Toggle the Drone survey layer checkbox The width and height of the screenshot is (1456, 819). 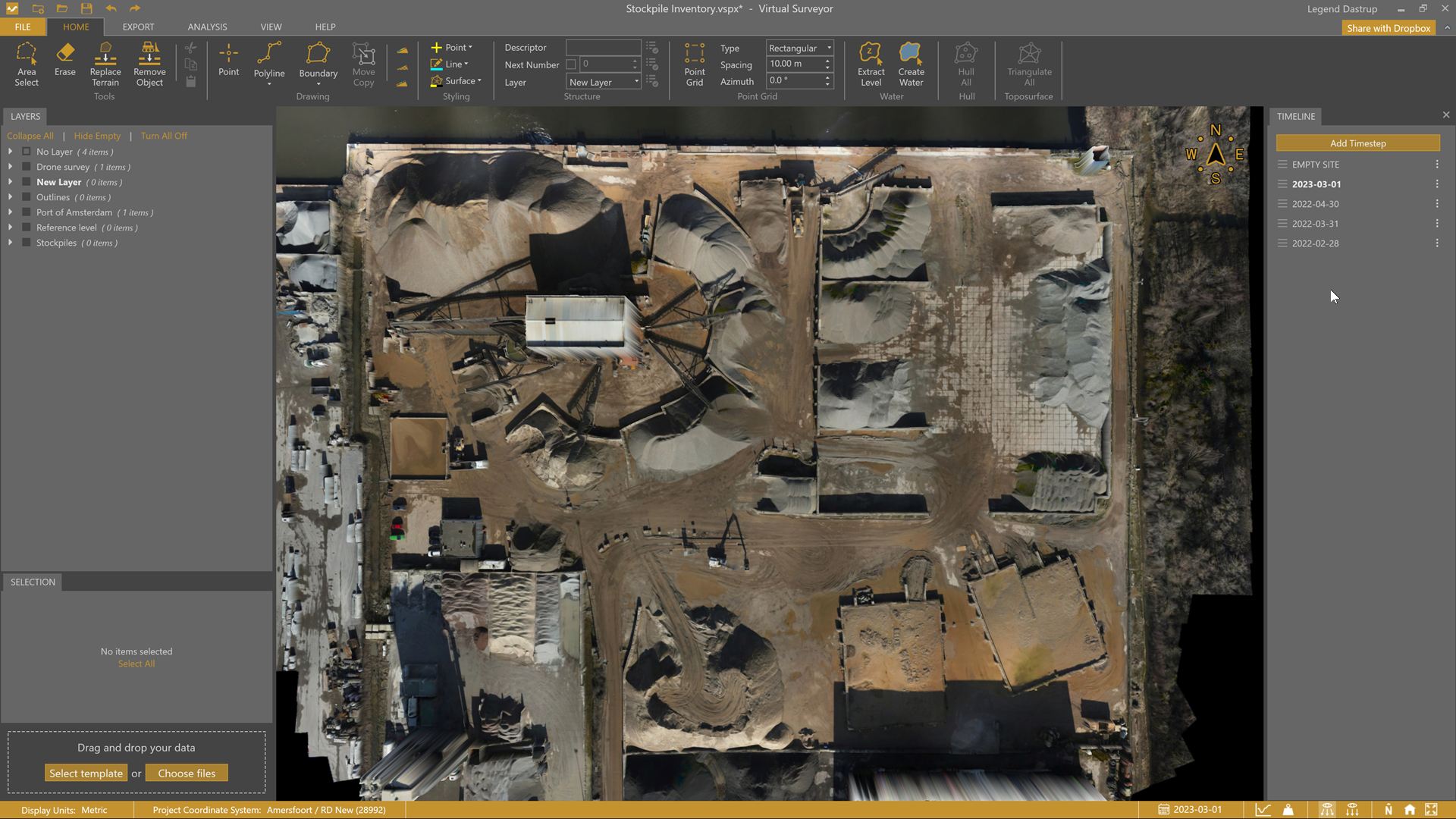click(27, 167)
